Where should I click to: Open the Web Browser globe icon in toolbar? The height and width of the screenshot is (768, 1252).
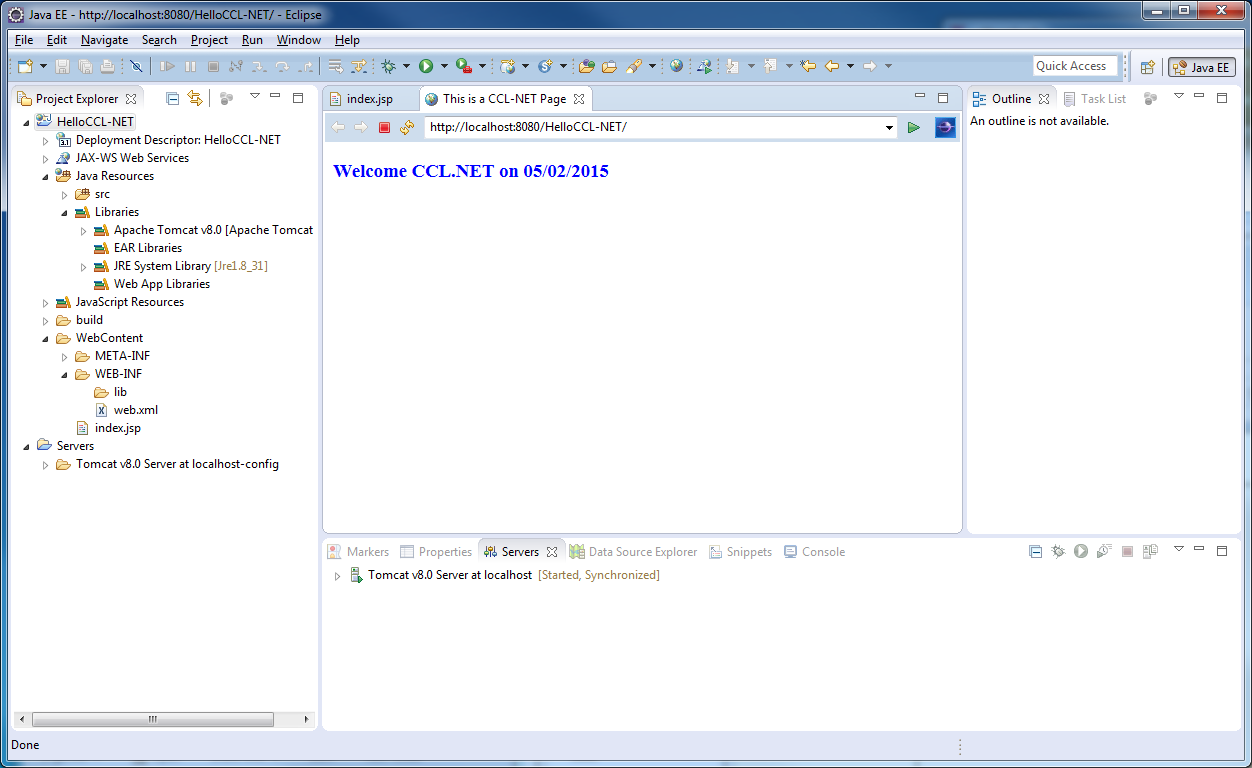coord(677,66)
